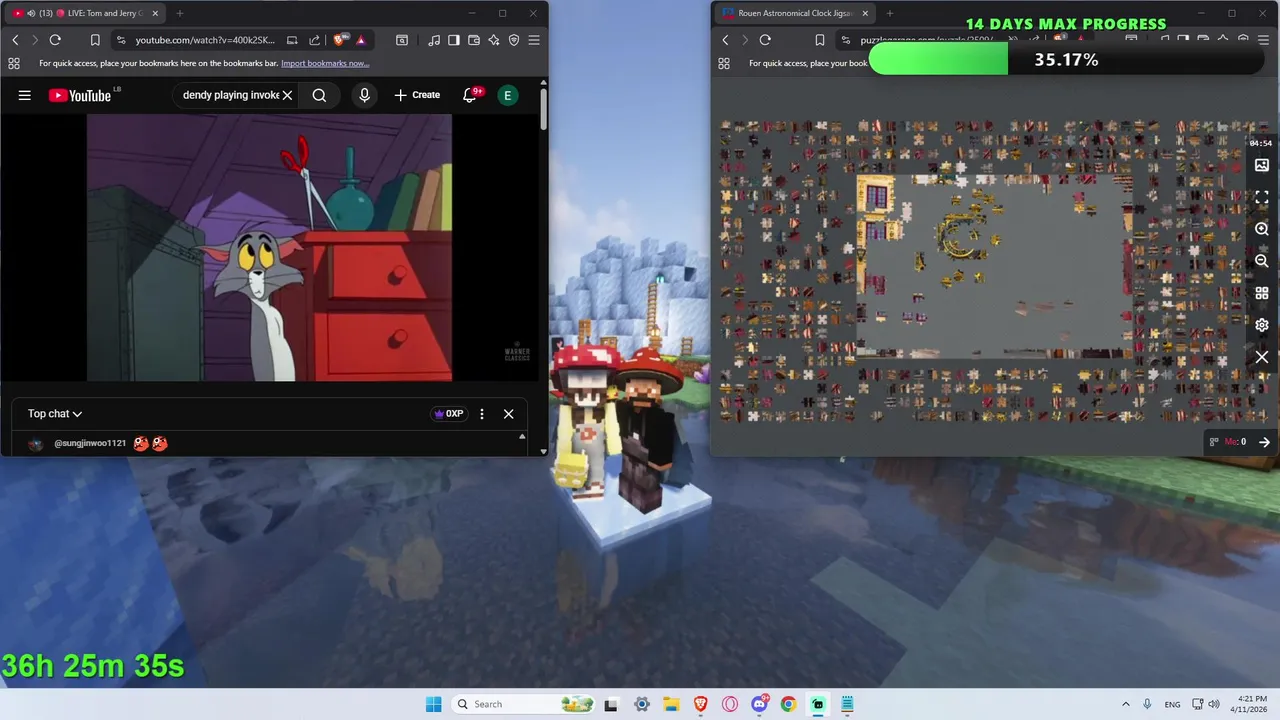Image resolution: width=1280 pixels, height=720 pixels.
Task: Open jigsaw puzzle settings gear
Action: (x=1262, y=325)
